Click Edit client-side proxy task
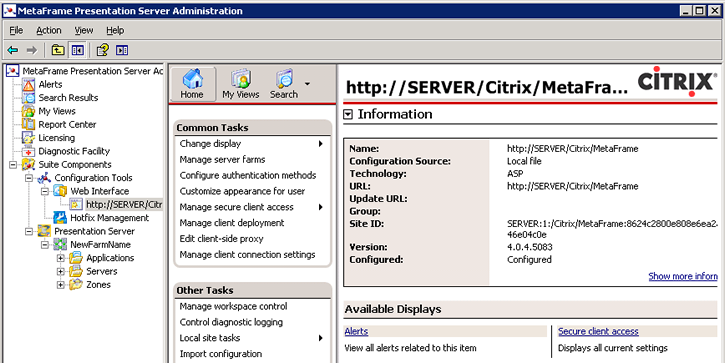Viewport: 725px width, 363px height. (x=221, y=239)
